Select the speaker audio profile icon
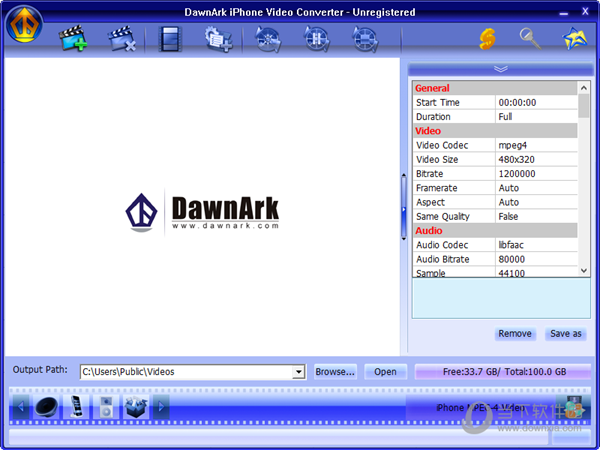Screen dimensions: 600x450 [46, 406]
